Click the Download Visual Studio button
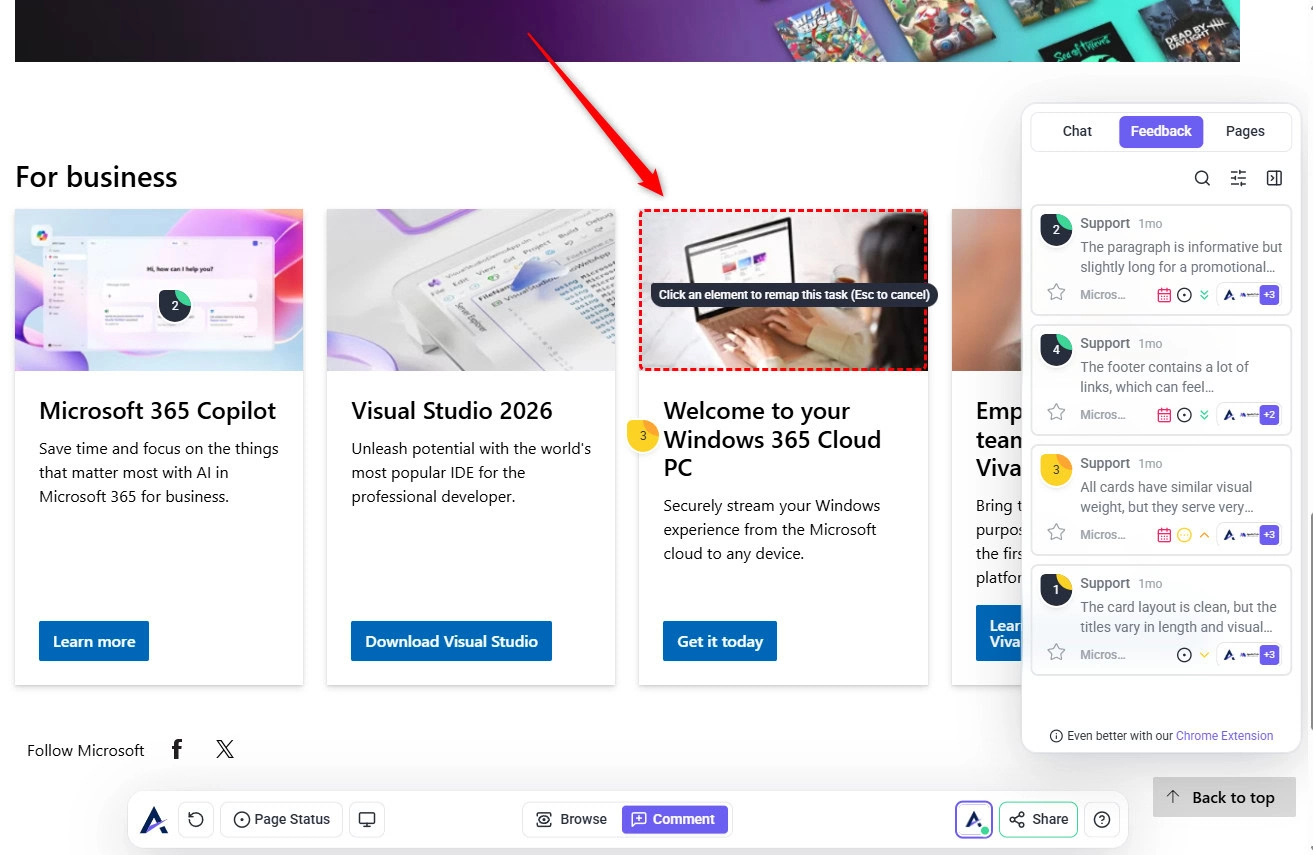Viewport: 1313px width, 855px height. point(451,641)
